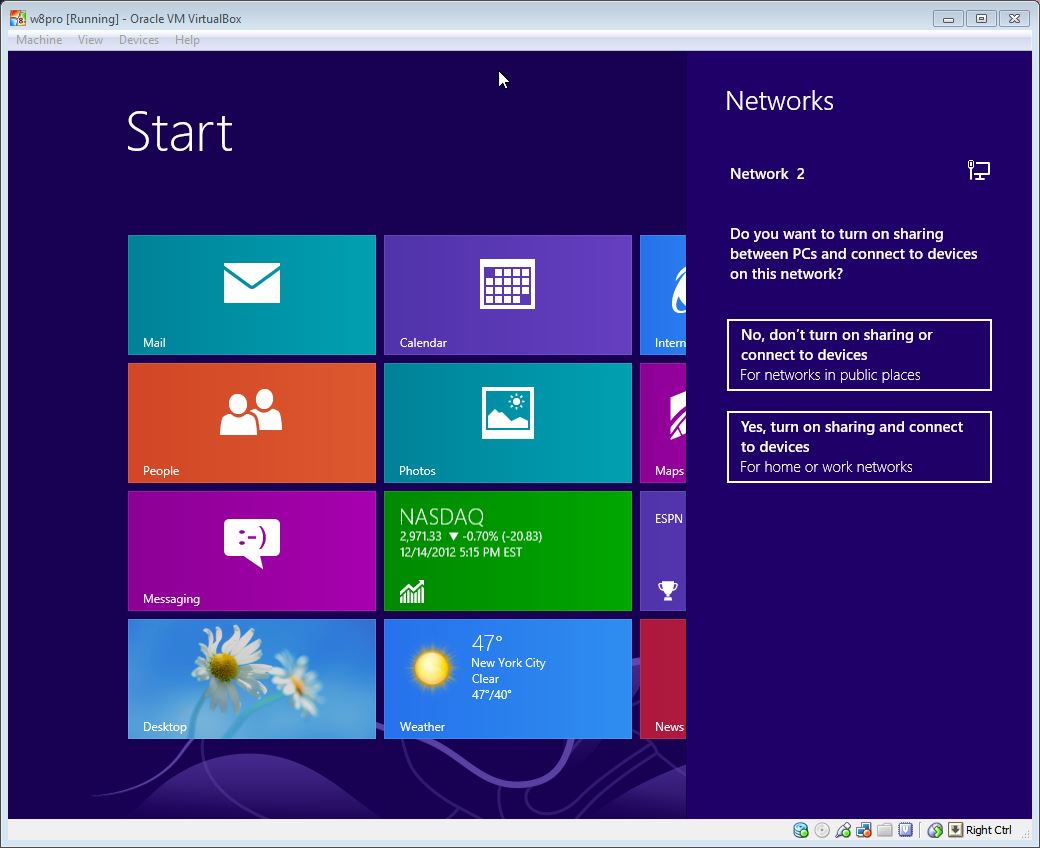Click the virtualization chip status icon
This screenshot has height=848, width=1040.
[905, 830]
